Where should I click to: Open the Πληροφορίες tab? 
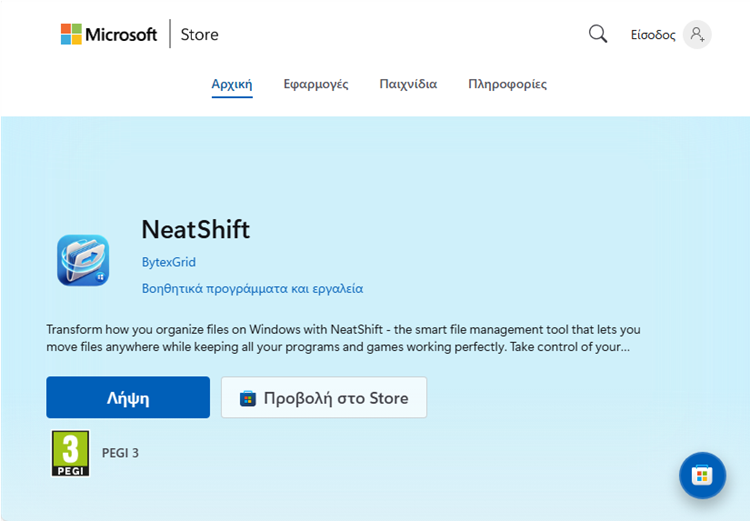click(x=507, y=84)
